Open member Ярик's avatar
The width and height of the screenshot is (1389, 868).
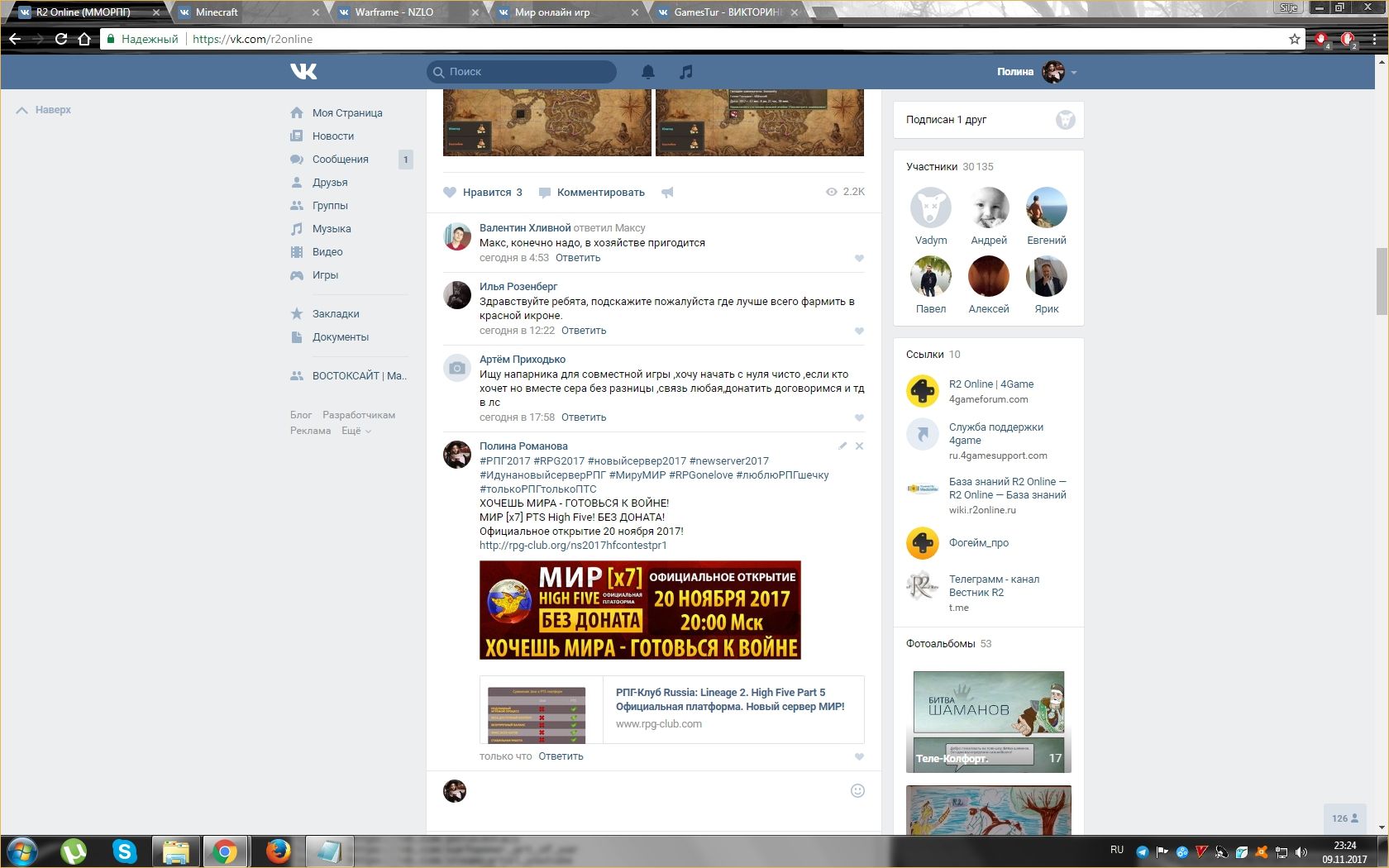click(x=1047, y=276)
